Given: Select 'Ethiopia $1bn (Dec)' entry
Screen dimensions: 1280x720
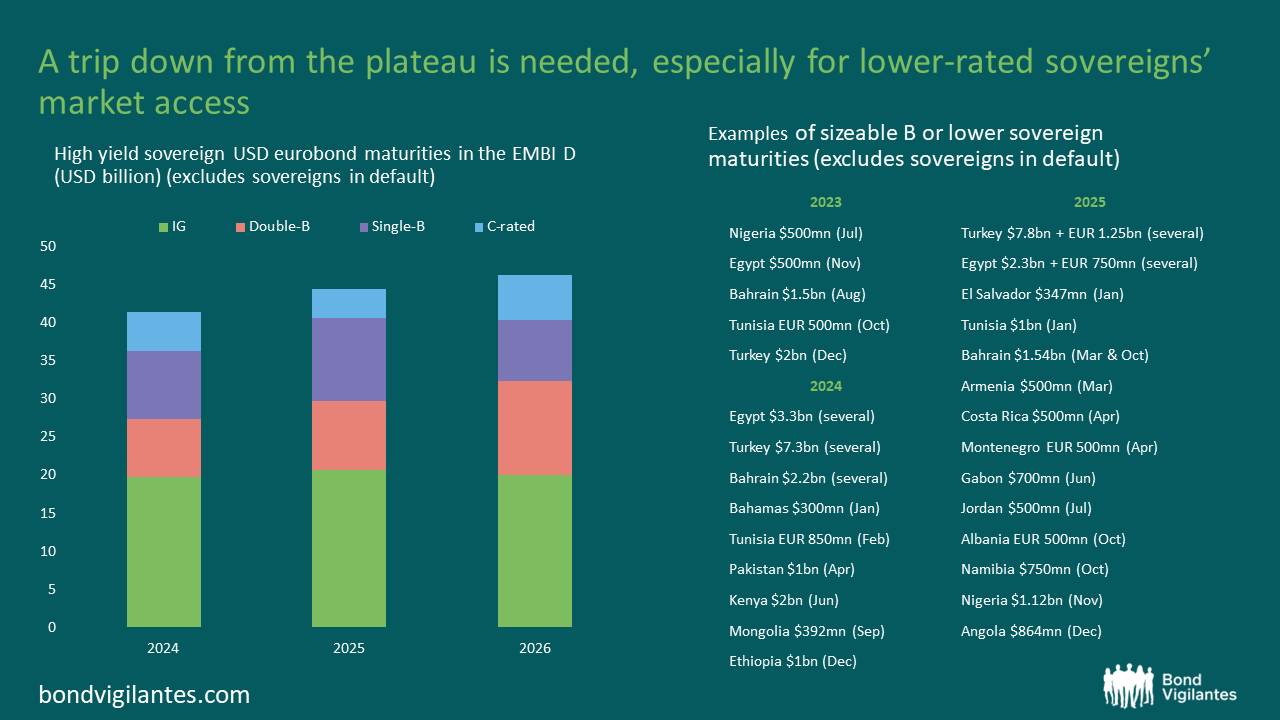Looking at the screenshot, I should coord(793,661).
